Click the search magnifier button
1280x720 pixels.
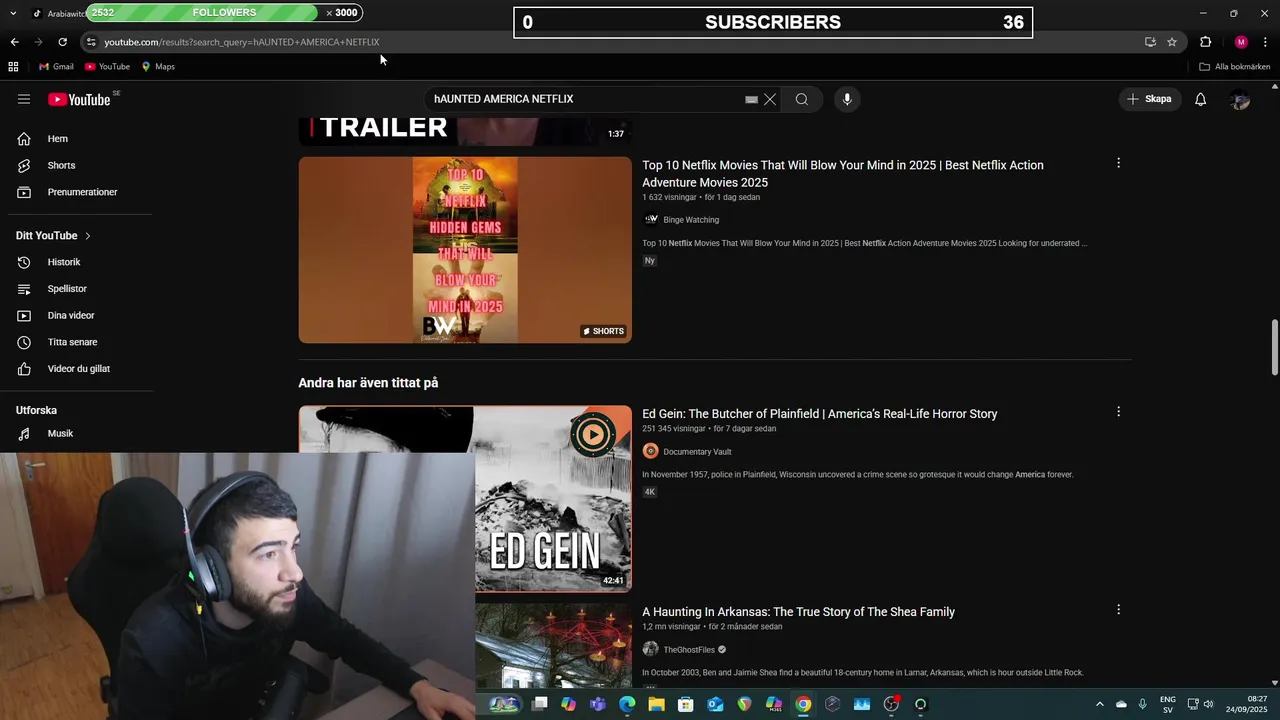tap(802, 99)
